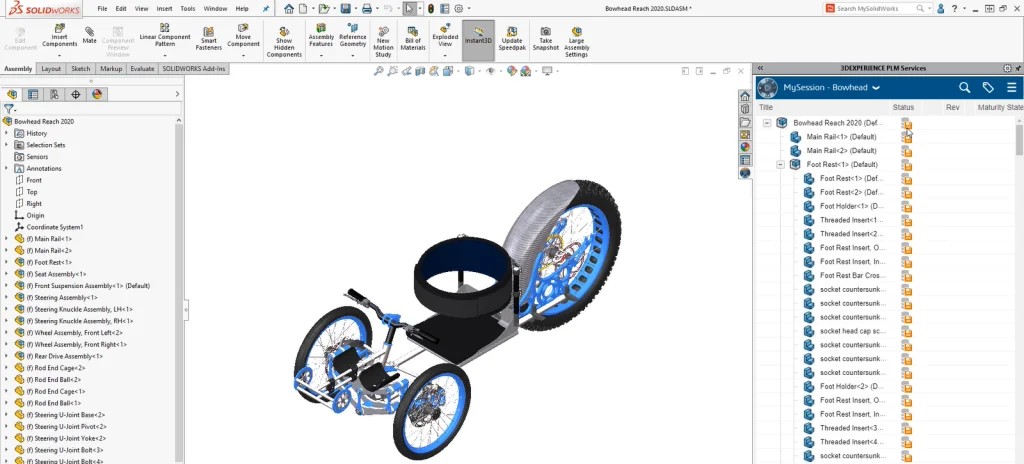Open the MySession - Bowhead dropdown
This screenshot has width=1024, height=464.
(875, 88)
